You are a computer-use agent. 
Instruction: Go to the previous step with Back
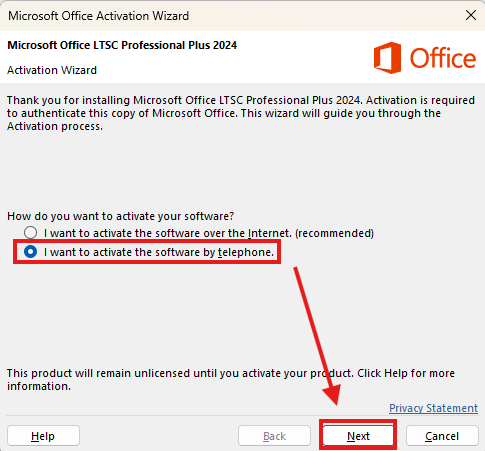[x=274, y=436]
